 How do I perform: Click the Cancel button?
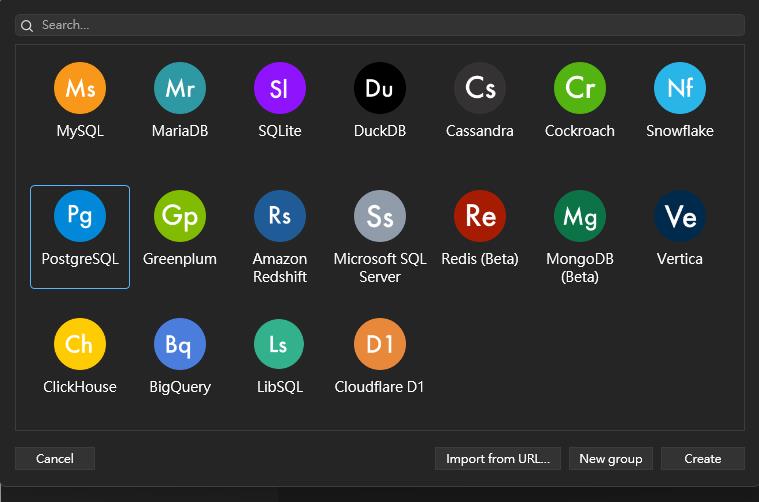point(55,458)
